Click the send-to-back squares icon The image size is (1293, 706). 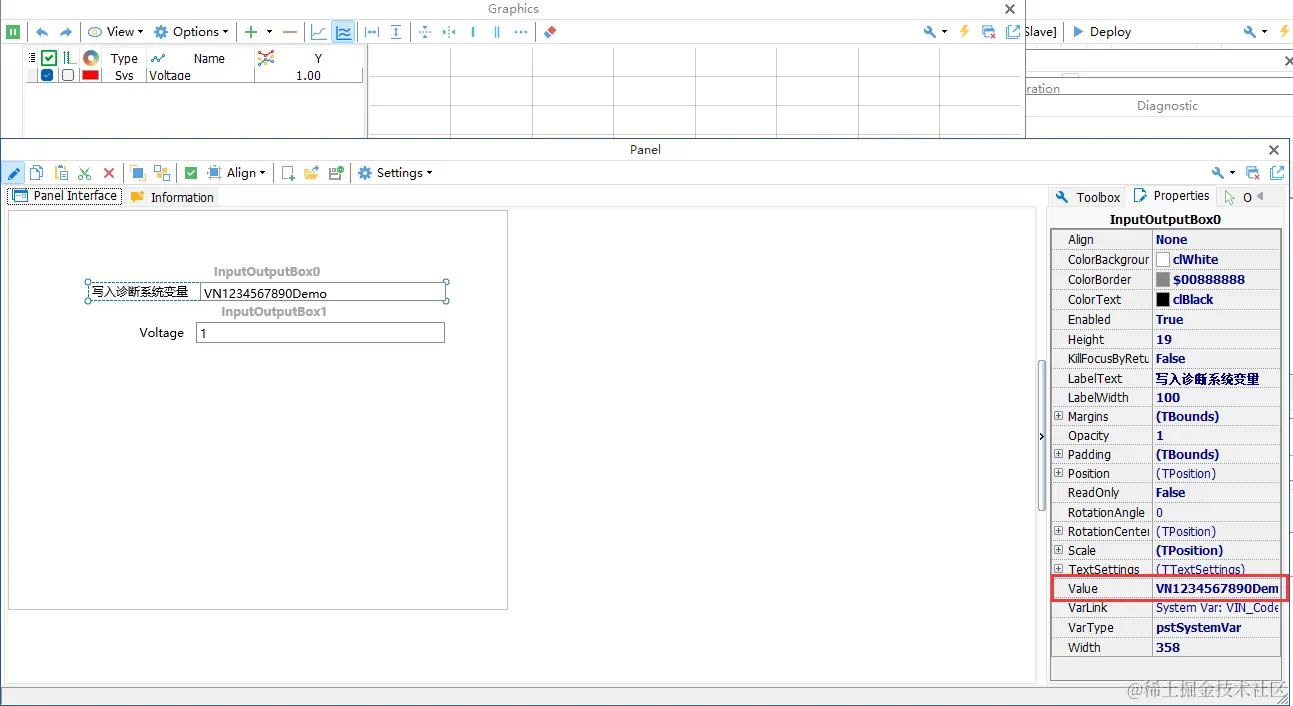[x=161, y=173]
